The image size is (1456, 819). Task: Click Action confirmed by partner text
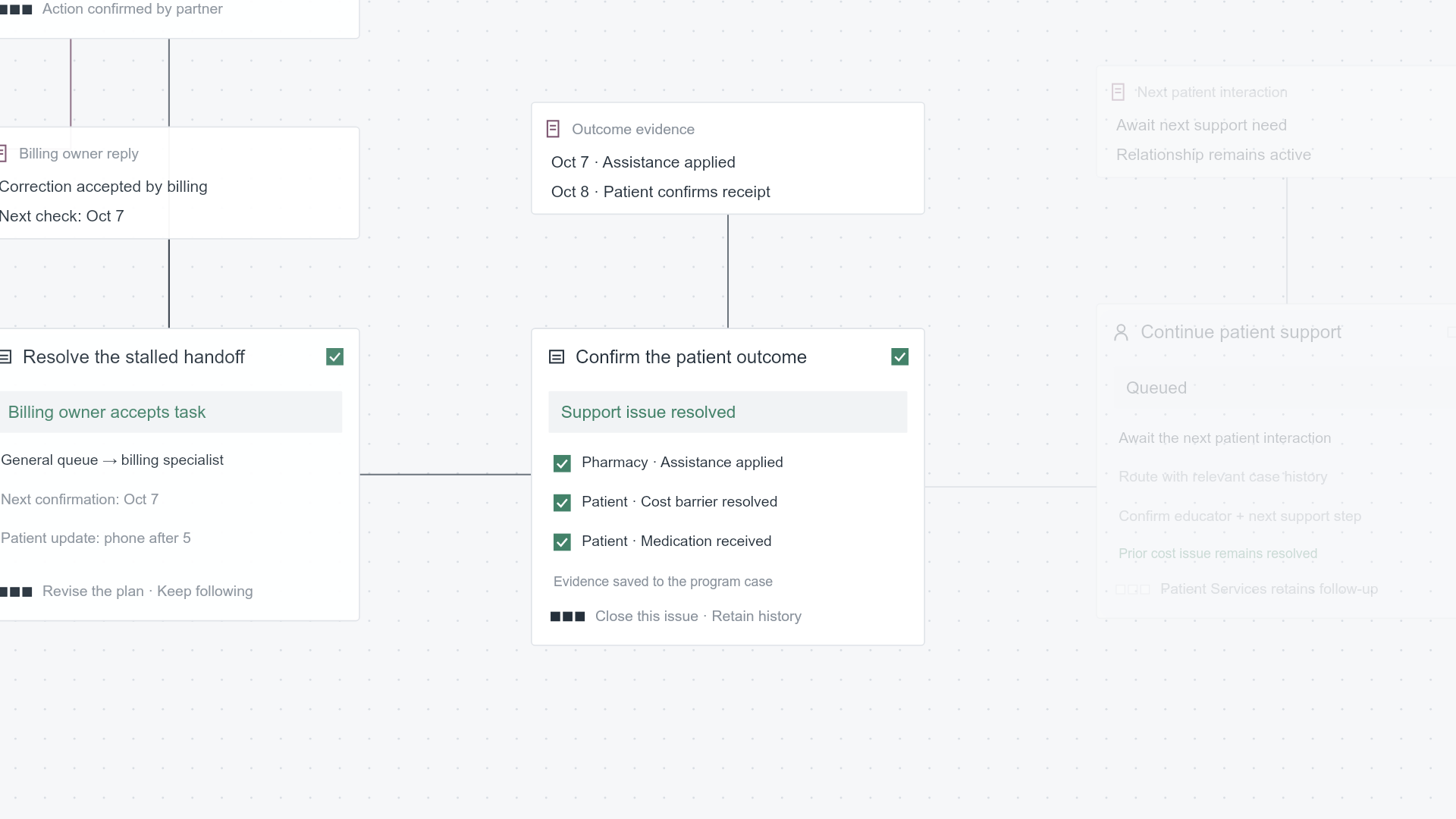pyautogui.click(x=133, y=9)
